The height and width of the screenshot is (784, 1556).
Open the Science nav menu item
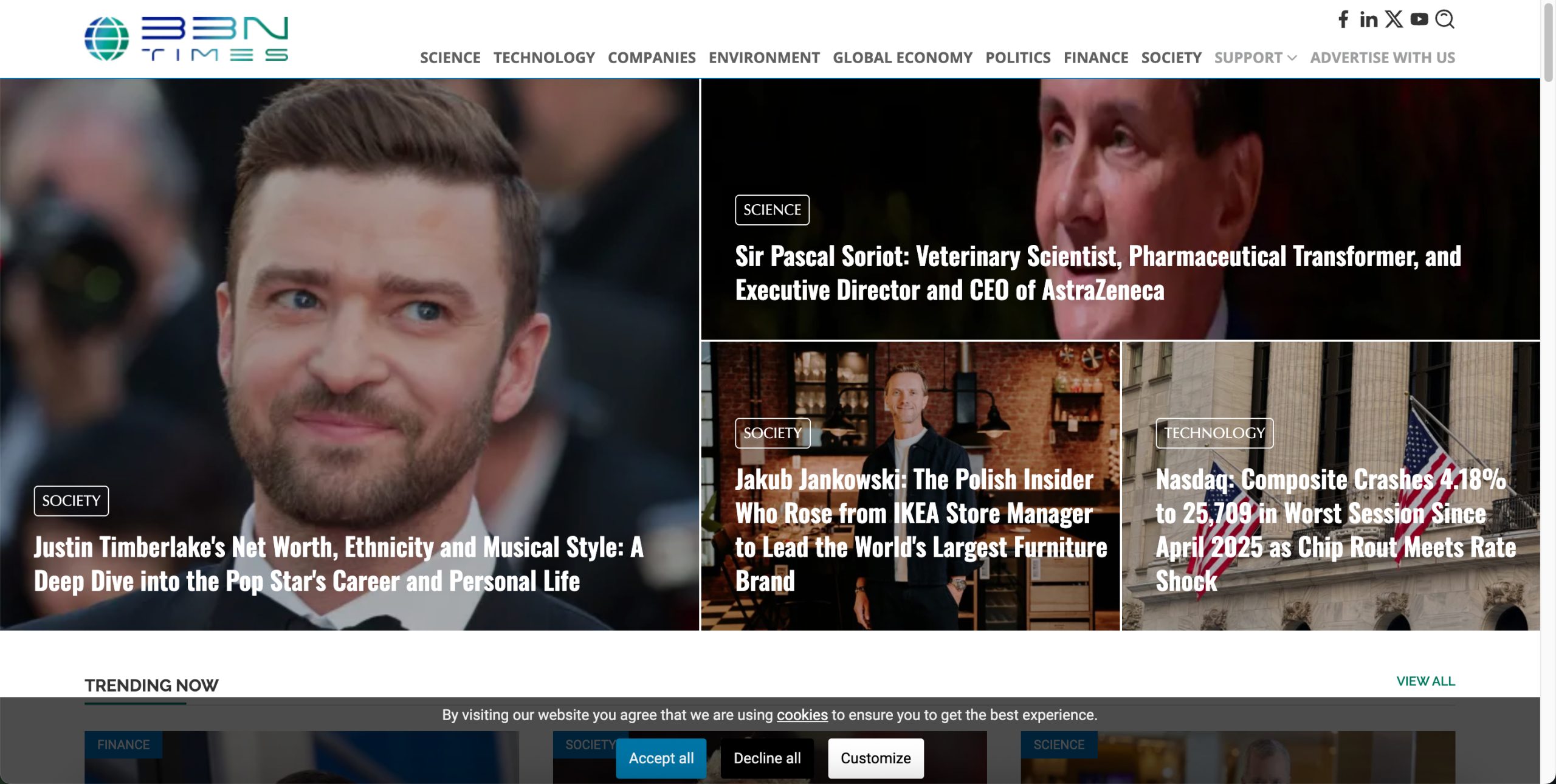click(x=450, y=58)
